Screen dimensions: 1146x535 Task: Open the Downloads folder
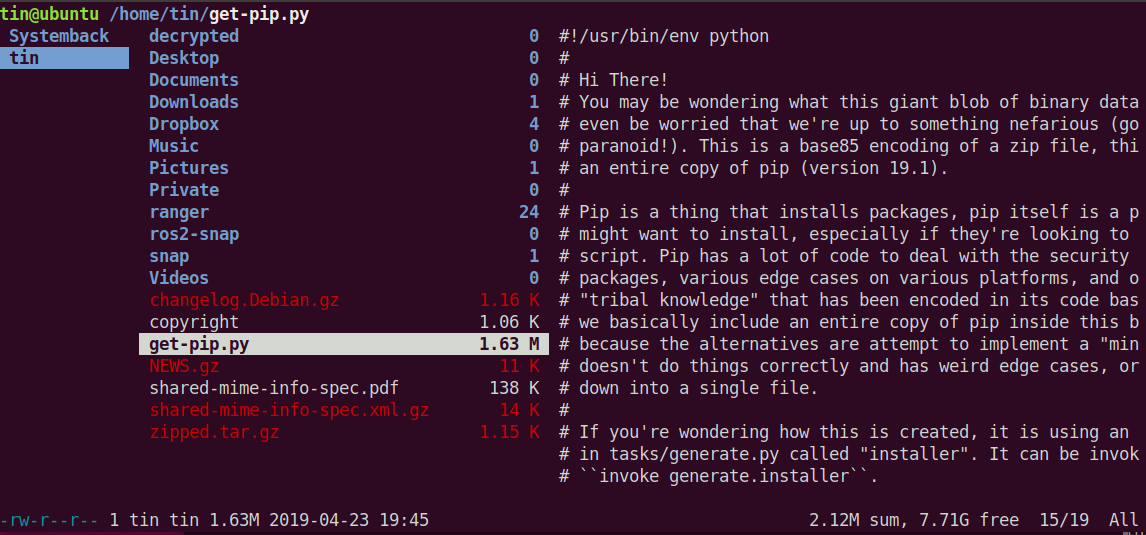click(344, 102)
